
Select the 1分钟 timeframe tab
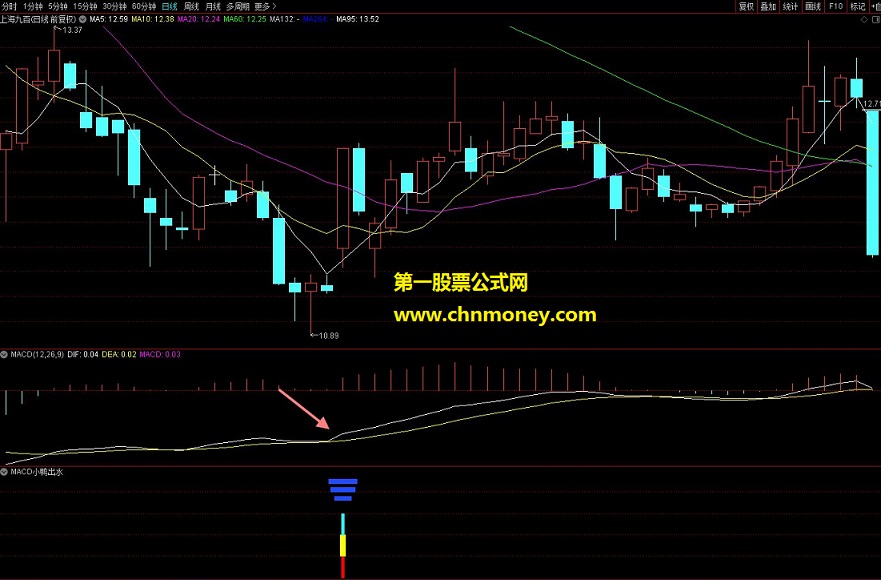tap(33, 6)
